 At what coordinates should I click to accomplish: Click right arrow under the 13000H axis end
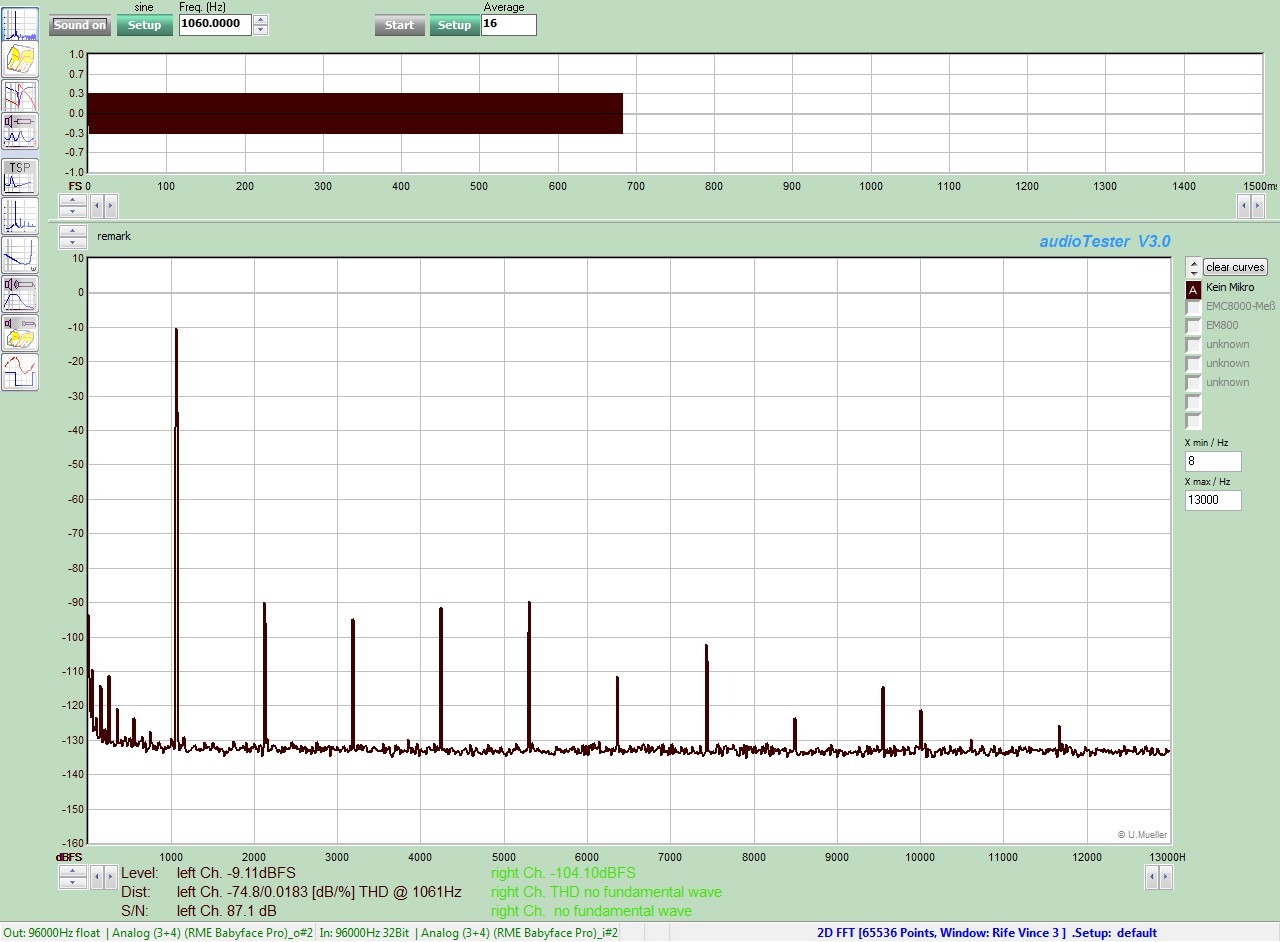coord(1166,877)
